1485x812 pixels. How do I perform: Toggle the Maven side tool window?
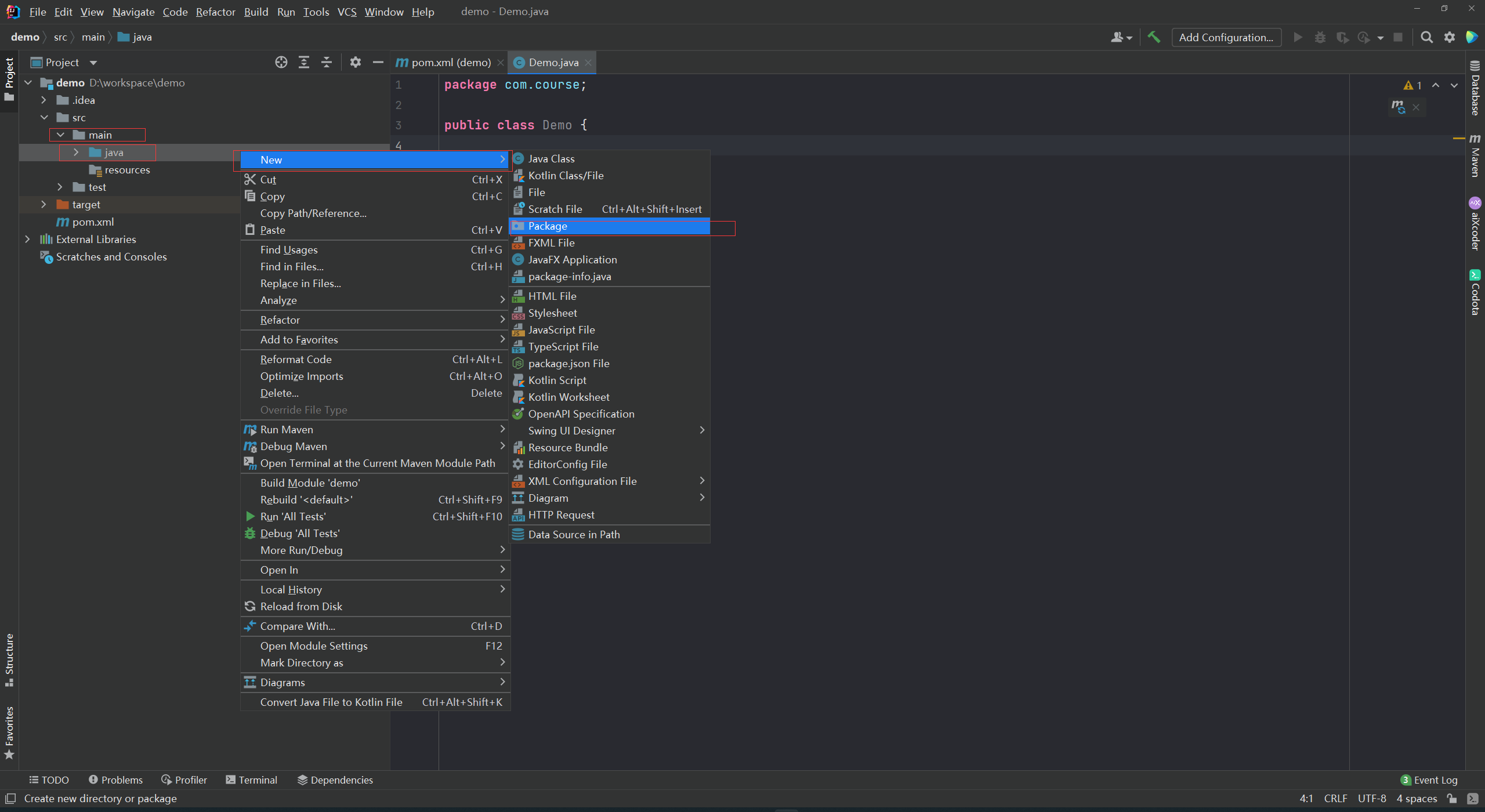[x=1475, y=155]
